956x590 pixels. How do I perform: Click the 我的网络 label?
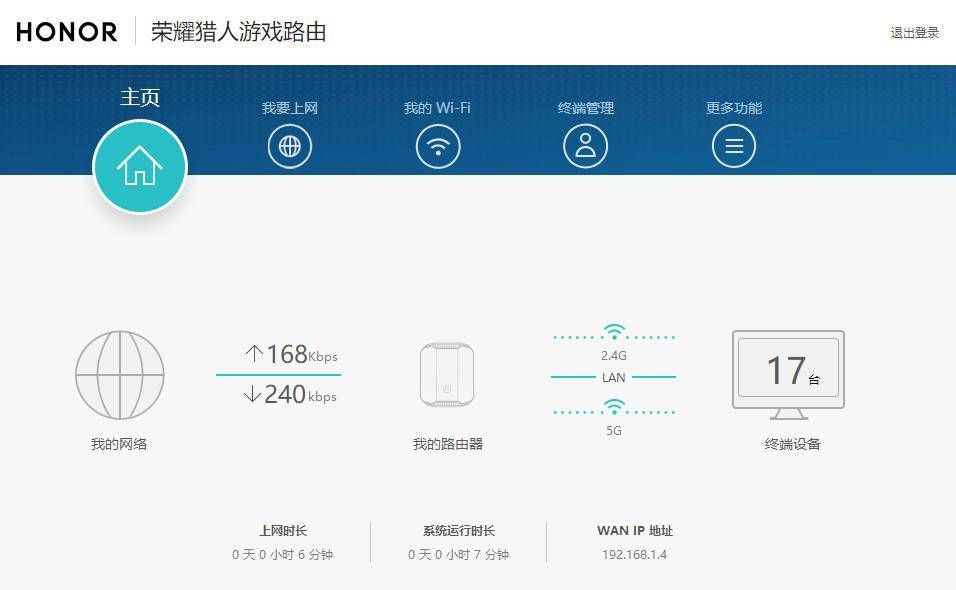pos(119,444)
